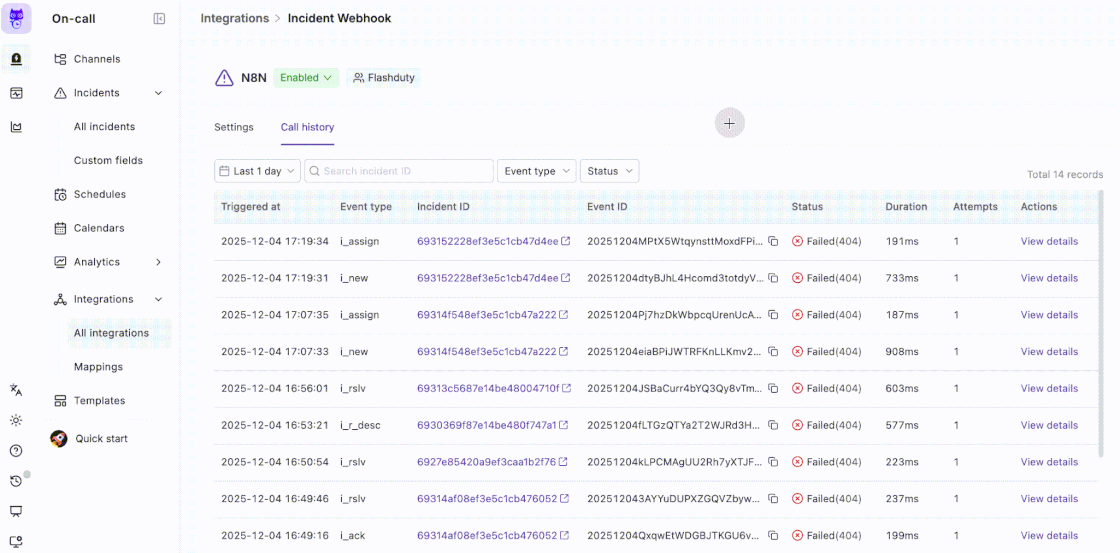The width and height of the screenshot is (1120, 553).
Task: Copy event ID 20251204dtyBJhL4Hcomd3
Action: click(x=773, y=278)
